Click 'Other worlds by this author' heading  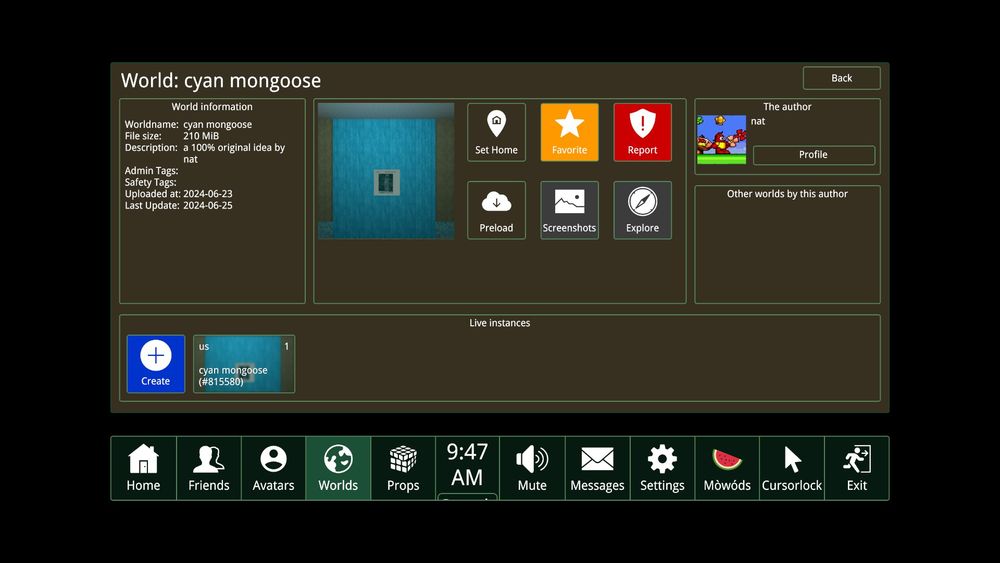coord(787,194)
